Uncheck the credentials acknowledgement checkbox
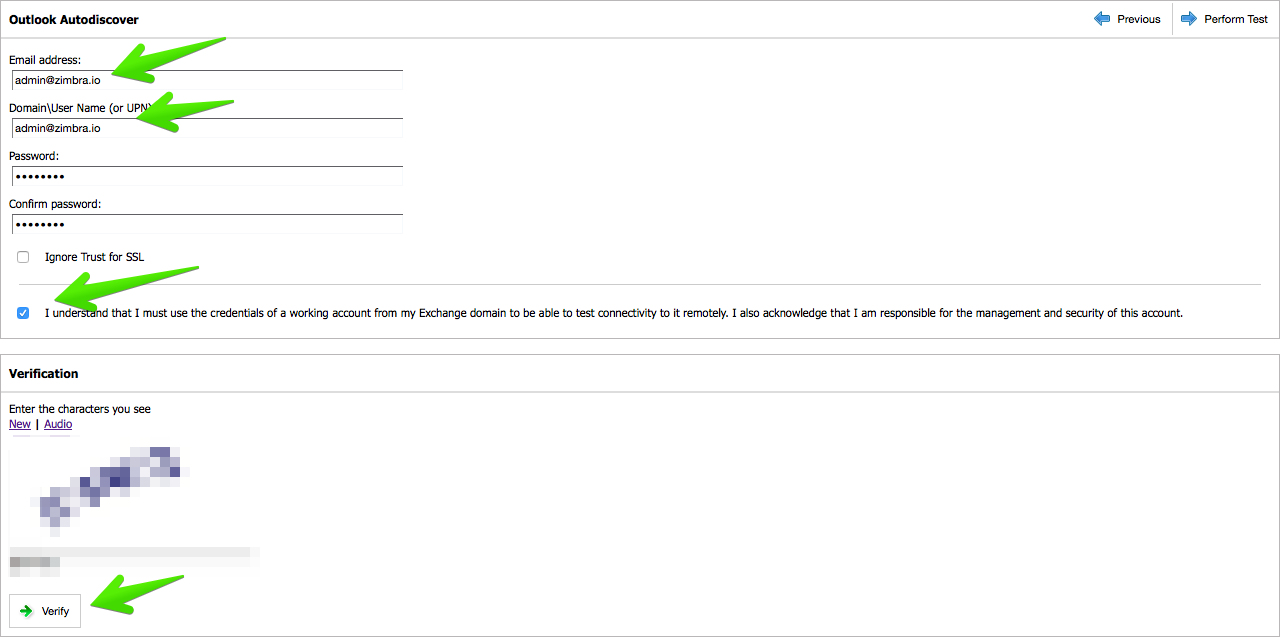Image resolution: width=1280 pixels, height=637 pixels. point(23,313)
